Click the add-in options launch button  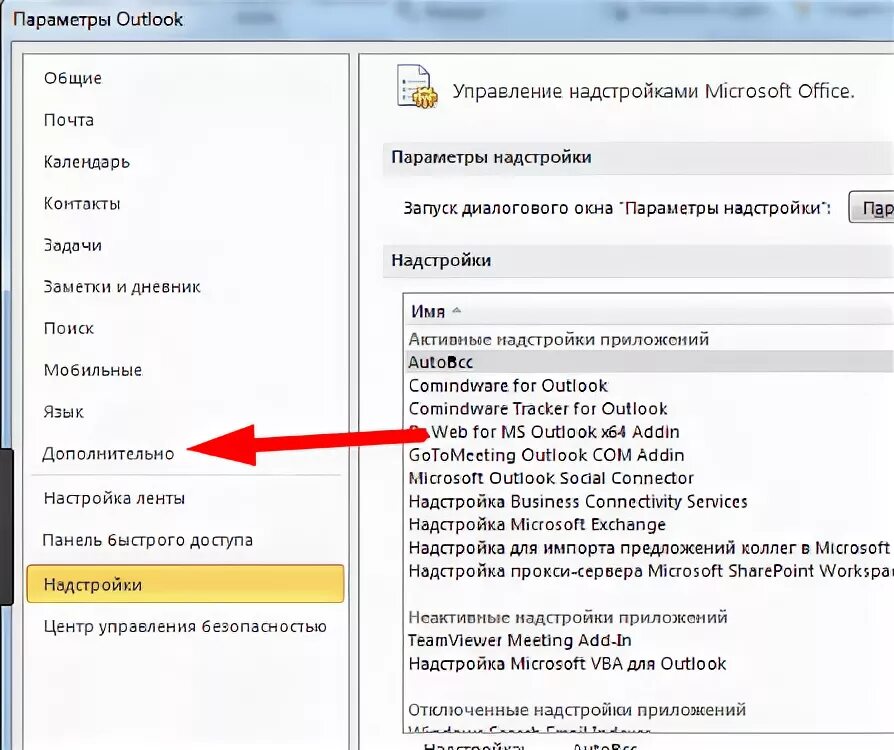(871, 207)
